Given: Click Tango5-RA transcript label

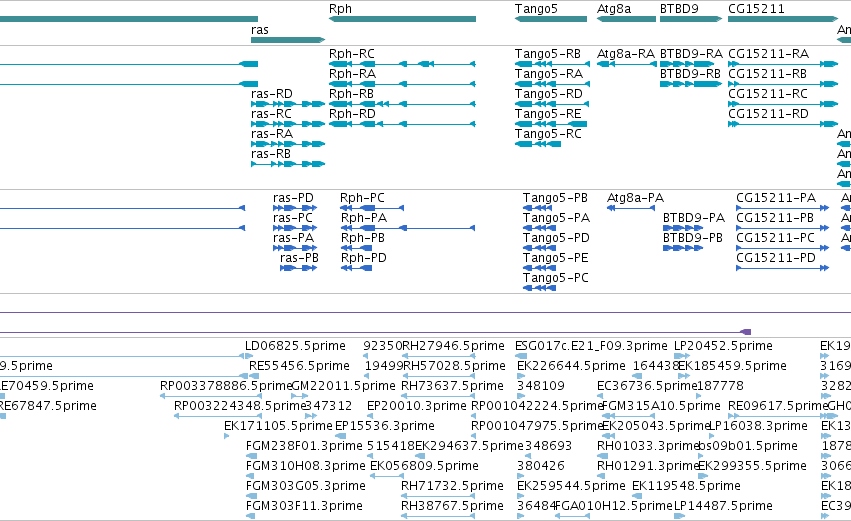Looking at the screenshot, I should 549,74.
